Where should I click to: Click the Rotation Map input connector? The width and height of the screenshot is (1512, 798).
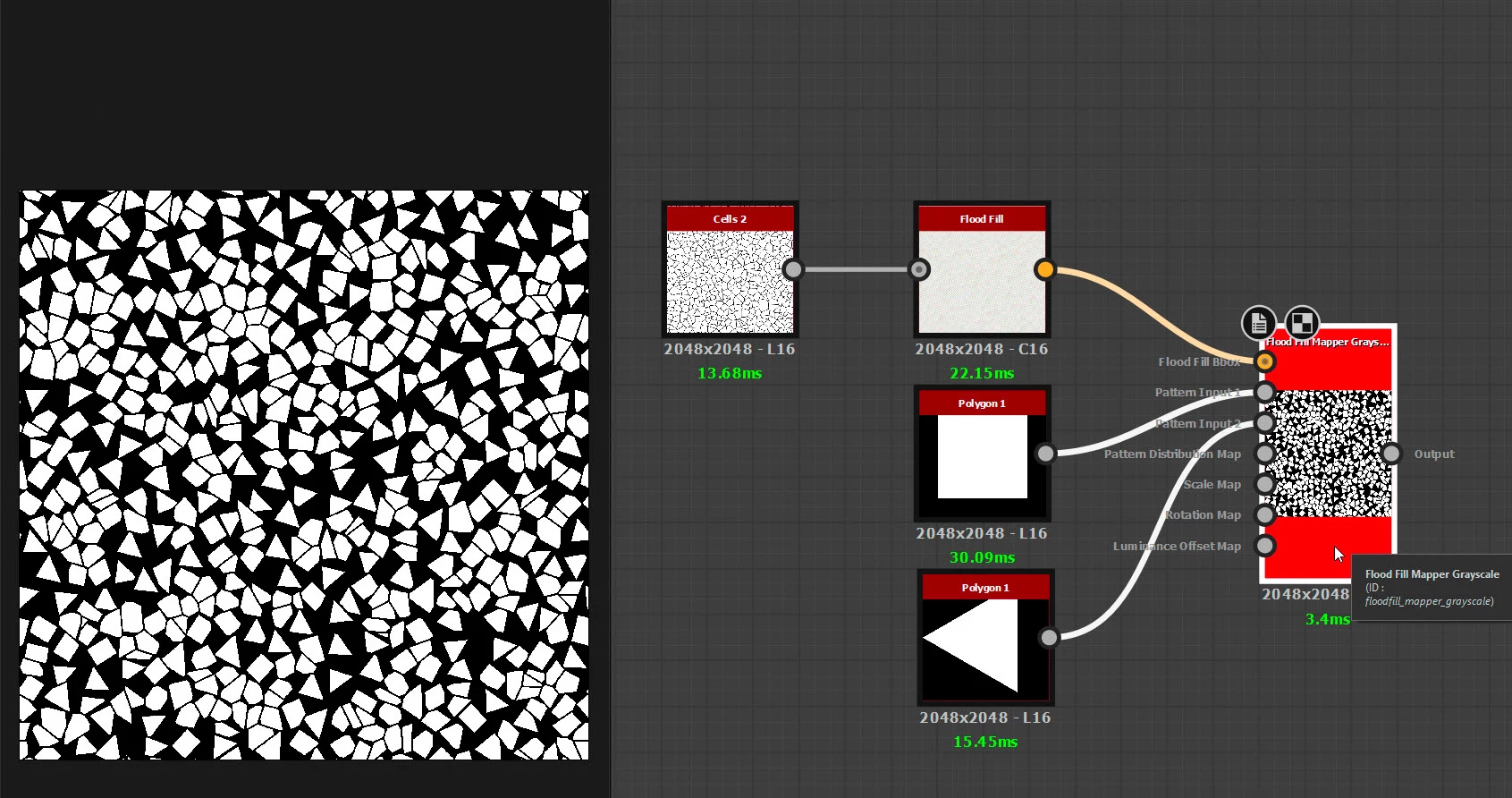tap(1264, 514)
